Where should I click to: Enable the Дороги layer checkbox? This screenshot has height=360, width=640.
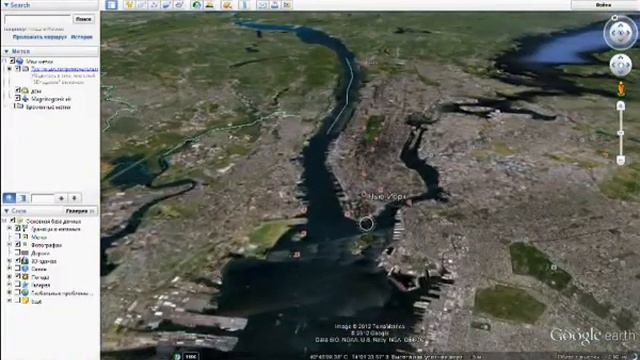18,253
